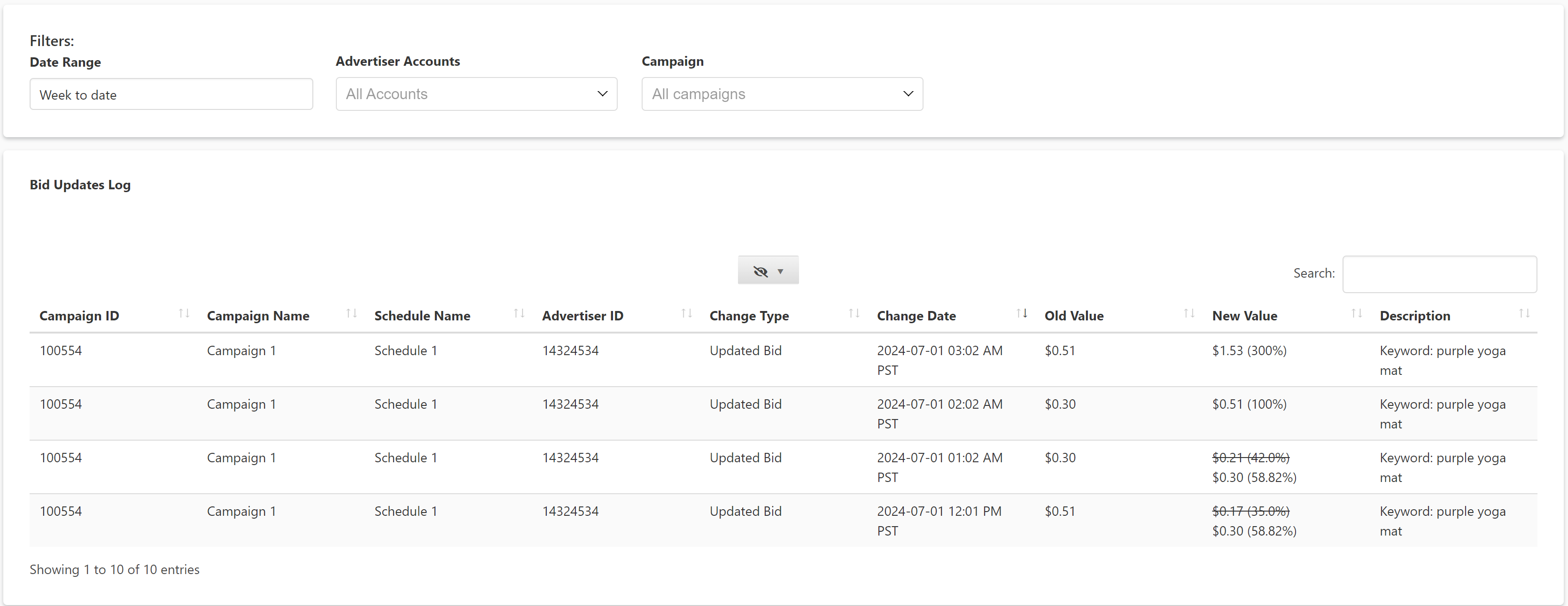
Task: Click struck-through $0.21 (42.0%) value
Action: coord(1250,458)
